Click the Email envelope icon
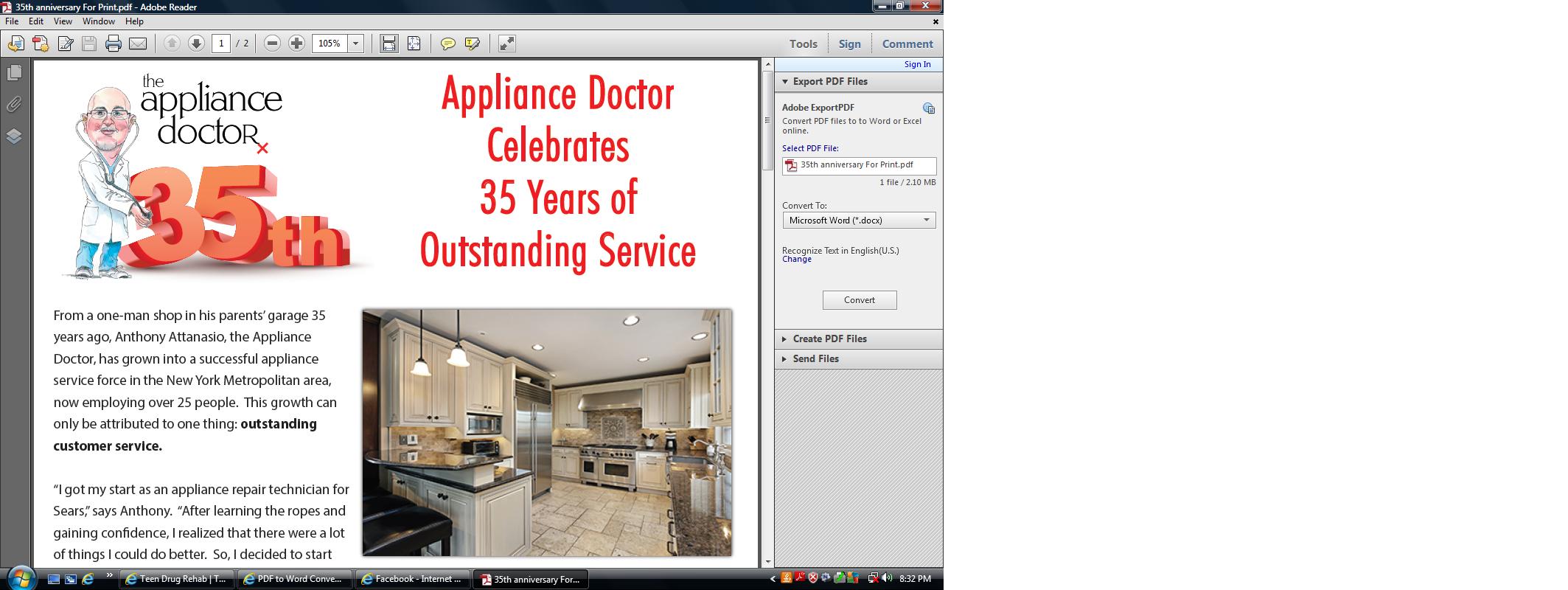Image resolution: width=1568 pixels, height=590 pixels. tap(138, 44)
